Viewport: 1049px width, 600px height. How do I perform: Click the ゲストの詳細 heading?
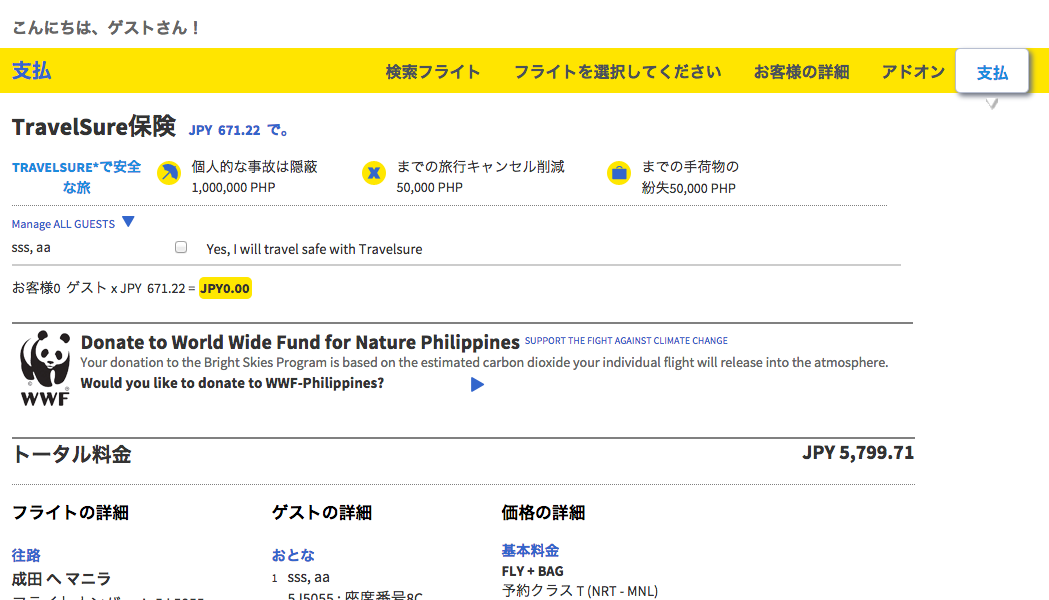[322, 513]
